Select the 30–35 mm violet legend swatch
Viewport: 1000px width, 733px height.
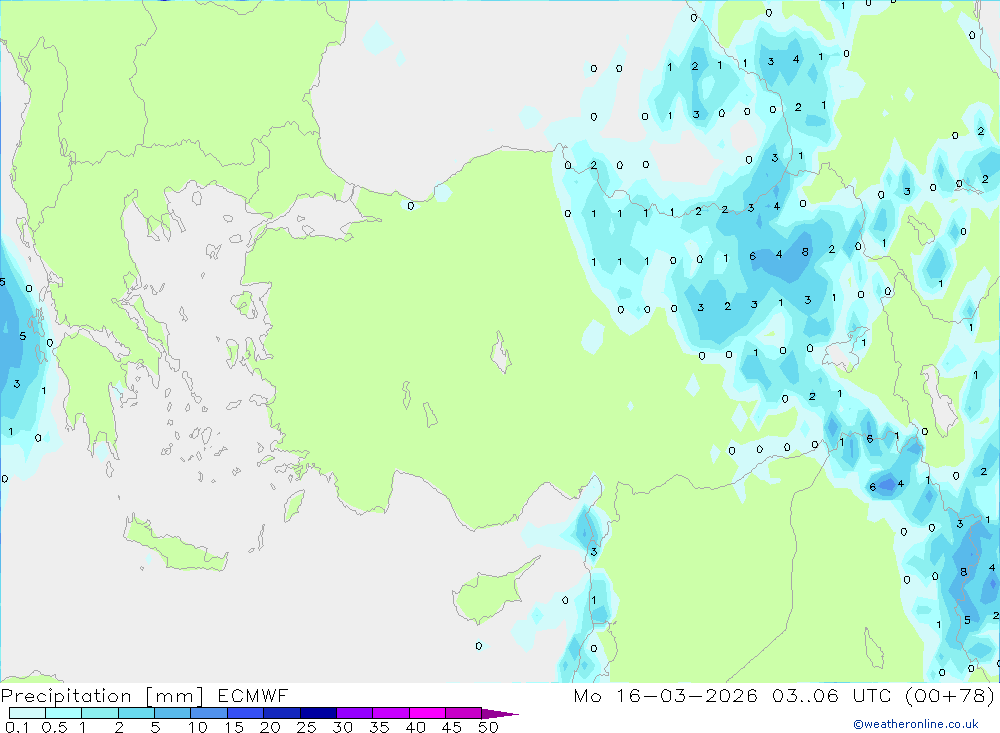(x=355, y=713)
